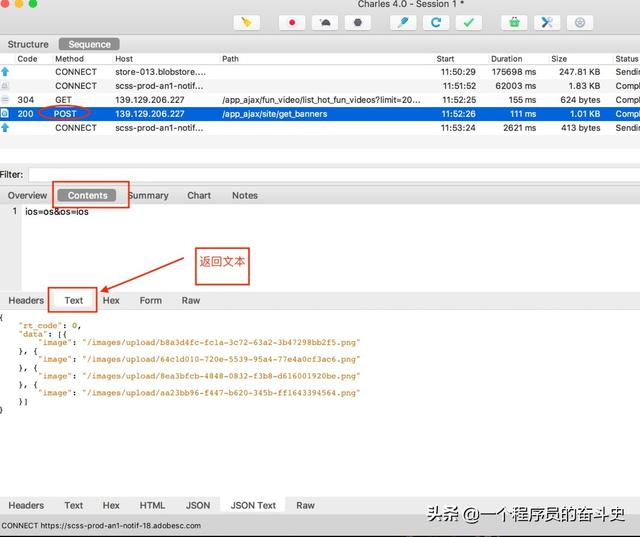Enable breakpoints with the hexagon icon
Screen dimensions: 640x537
(358, 22)
